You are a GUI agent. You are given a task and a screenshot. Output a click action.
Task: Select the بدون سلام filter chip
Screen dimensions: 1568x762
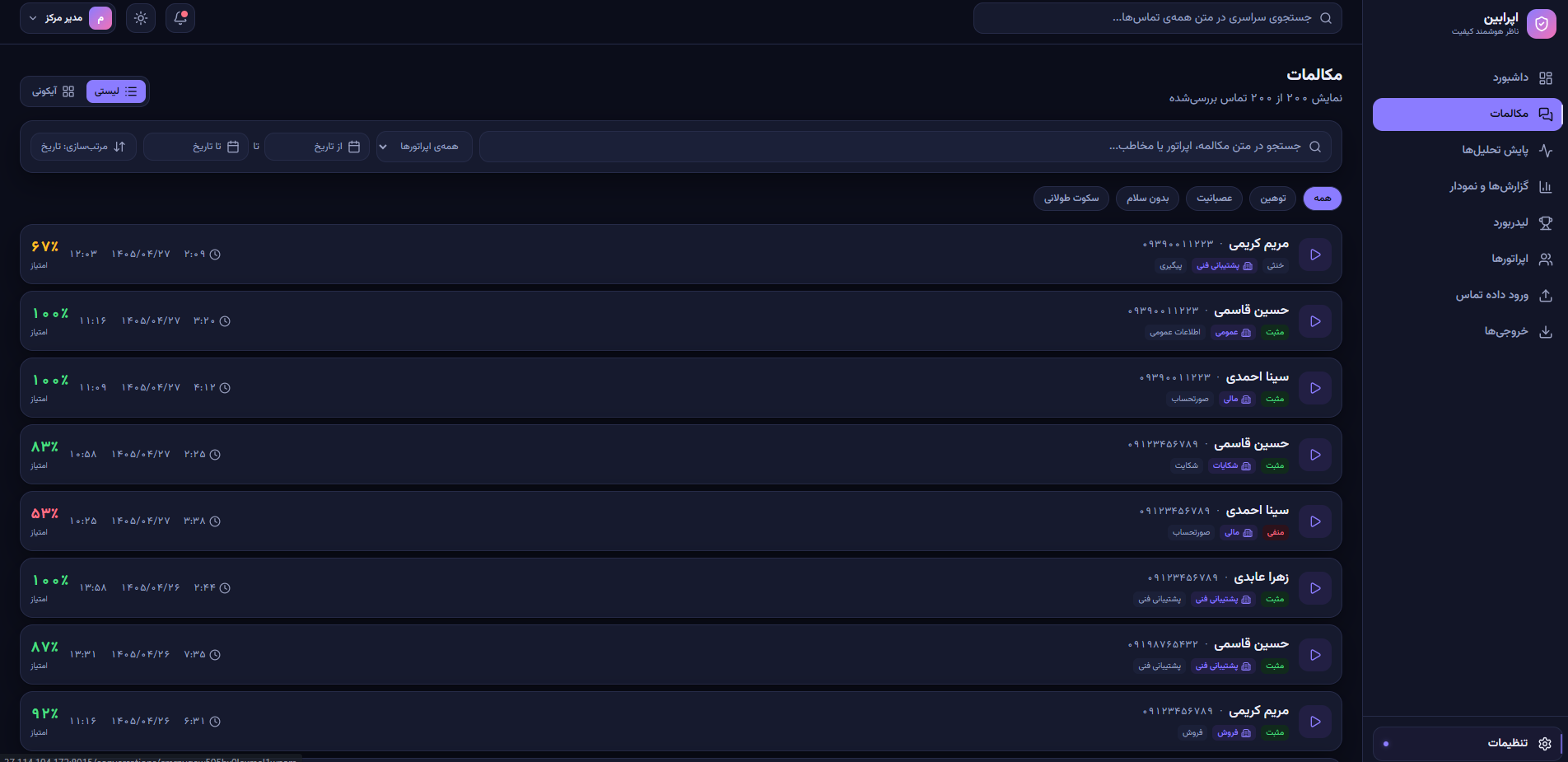(x=1148, y=199)
